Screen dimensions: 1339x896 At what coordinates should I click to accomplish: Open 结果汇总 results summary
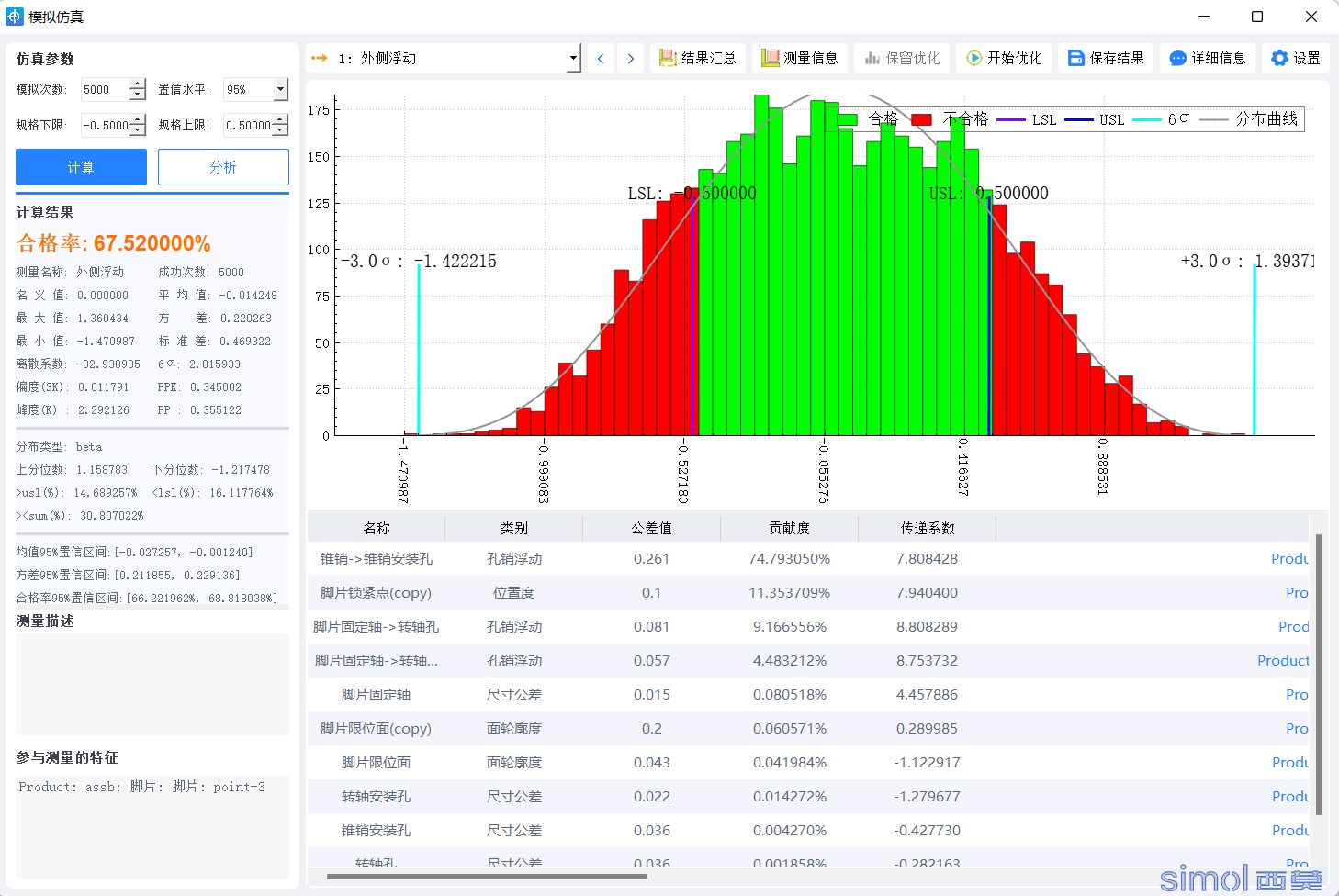click(x=697, y=58)
